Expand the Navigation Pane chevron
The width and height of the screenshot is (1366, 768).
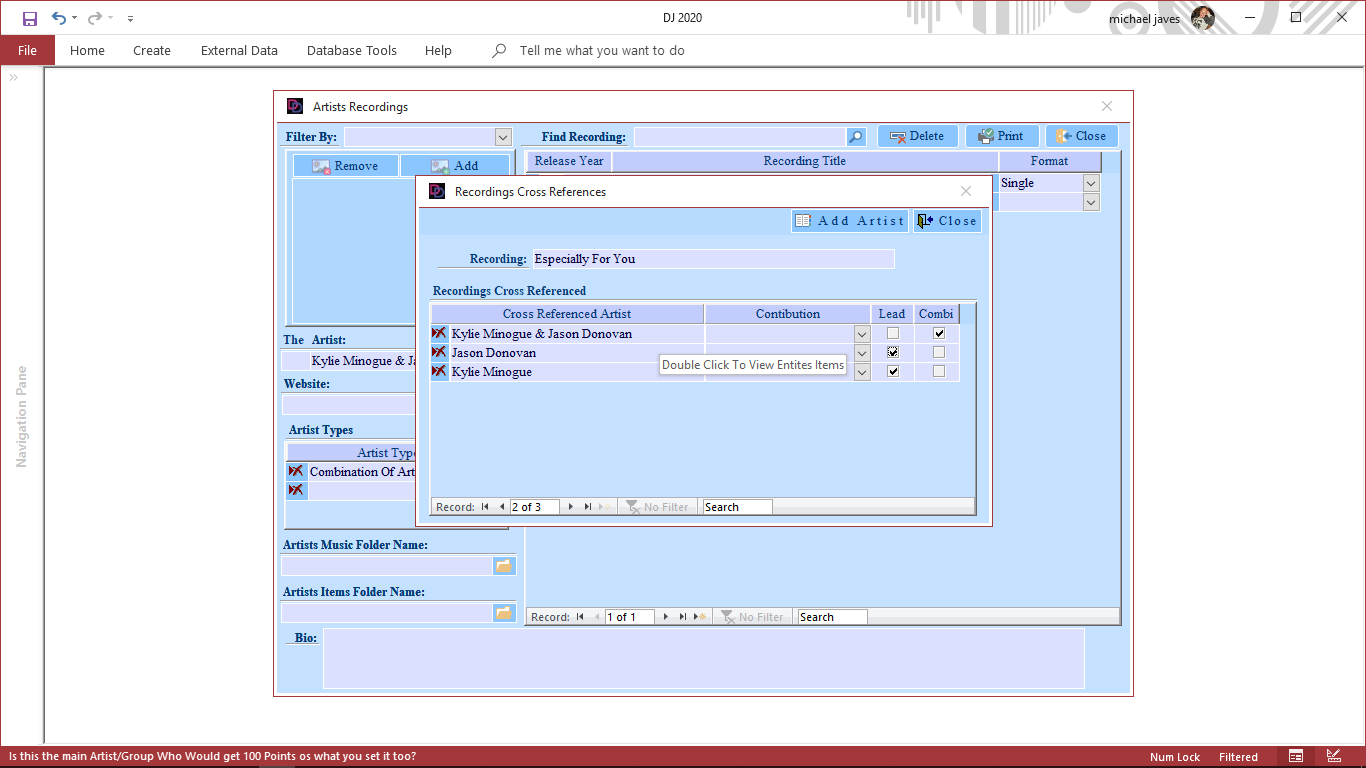point(15,78)
